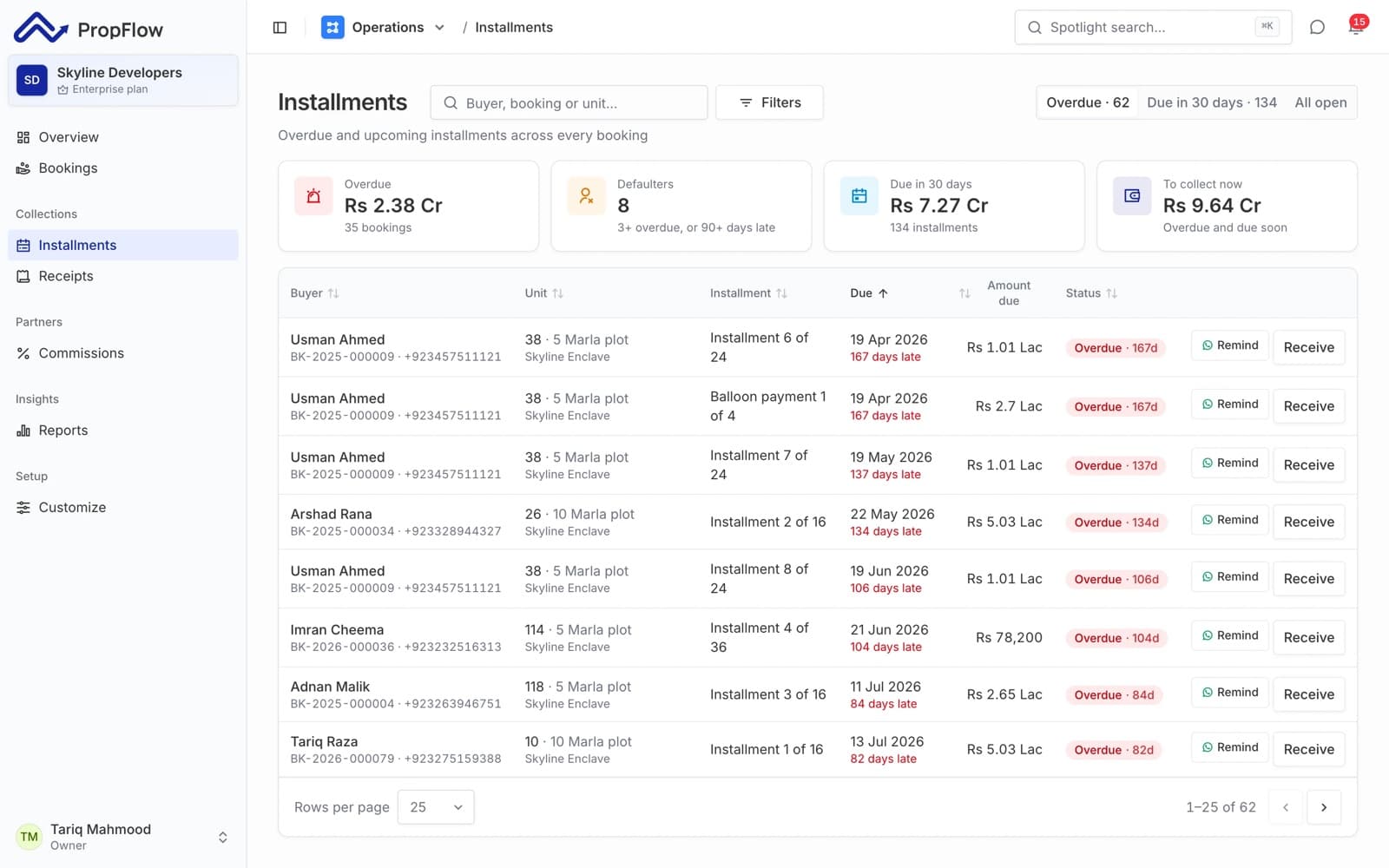Receive payment for Installment 6 of 24

(x=1308, y=347)
